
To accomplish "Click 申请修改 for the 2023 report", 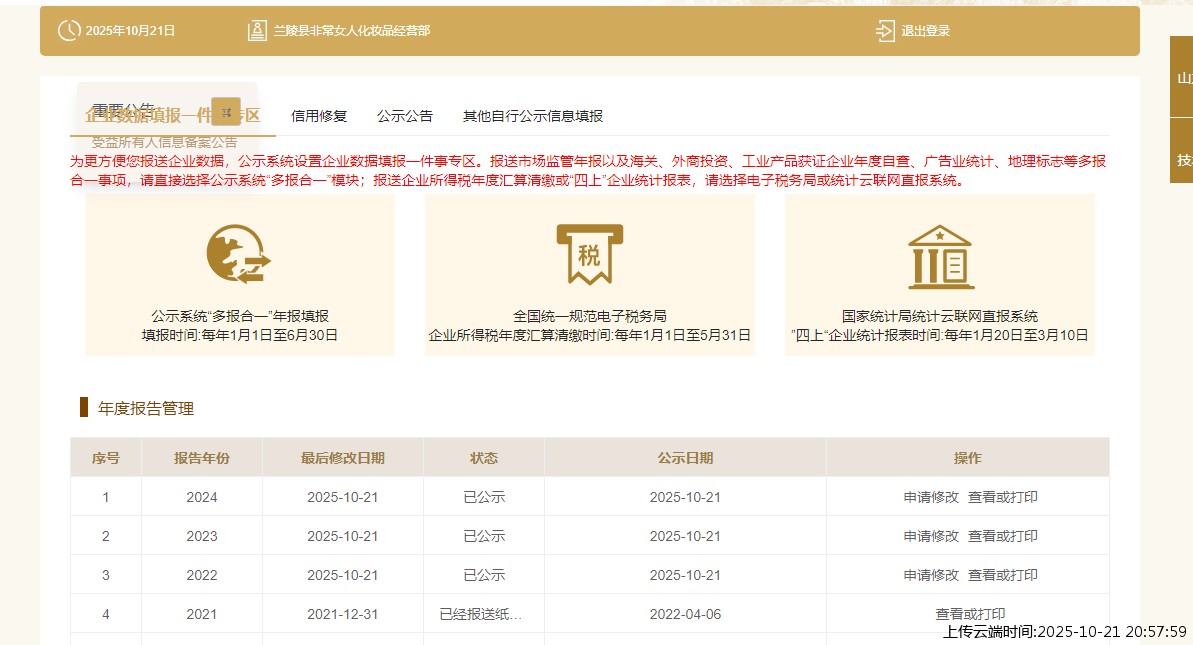I will (931, 536).
